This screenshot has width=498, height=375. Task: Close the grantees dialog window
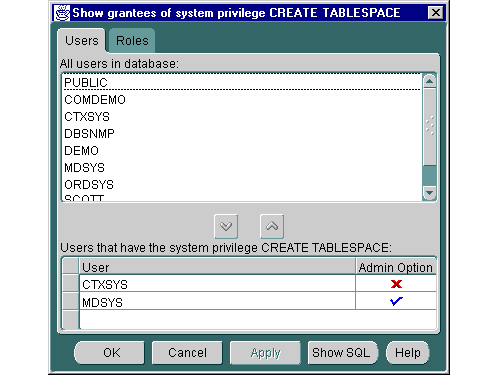436,13
